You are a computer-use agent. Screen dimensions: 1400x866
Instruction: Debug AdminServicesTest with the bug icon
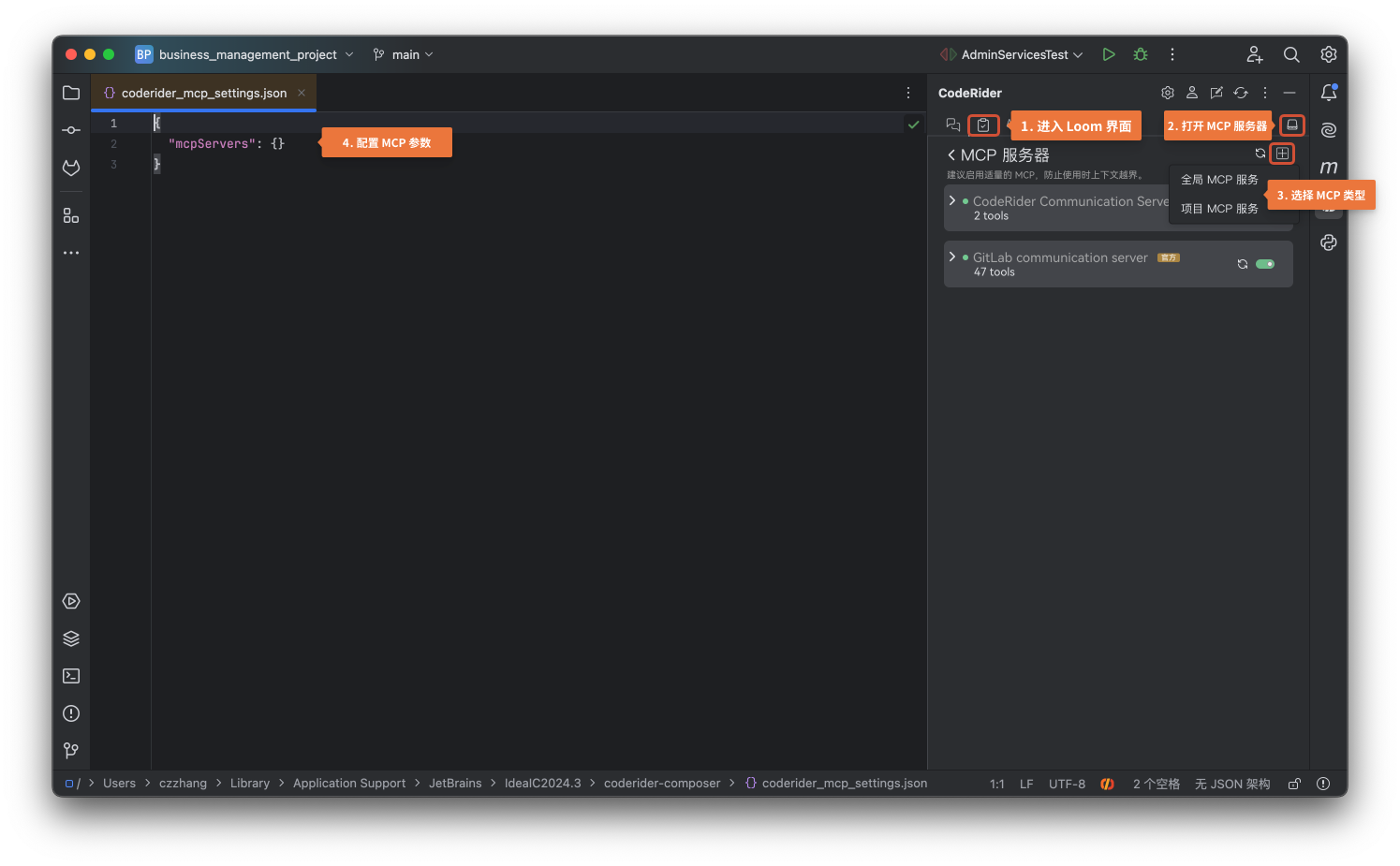(1141, 54)
